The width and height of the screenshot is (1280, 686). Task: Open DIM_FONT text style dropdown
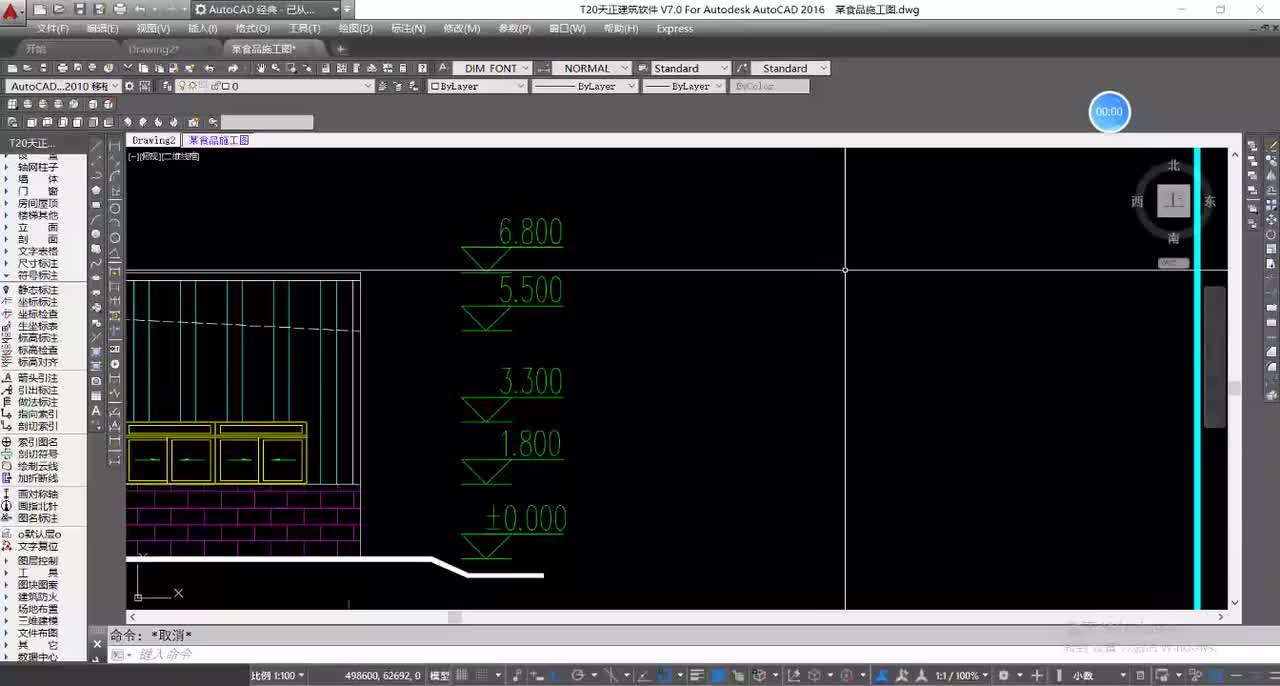point(492,68)
